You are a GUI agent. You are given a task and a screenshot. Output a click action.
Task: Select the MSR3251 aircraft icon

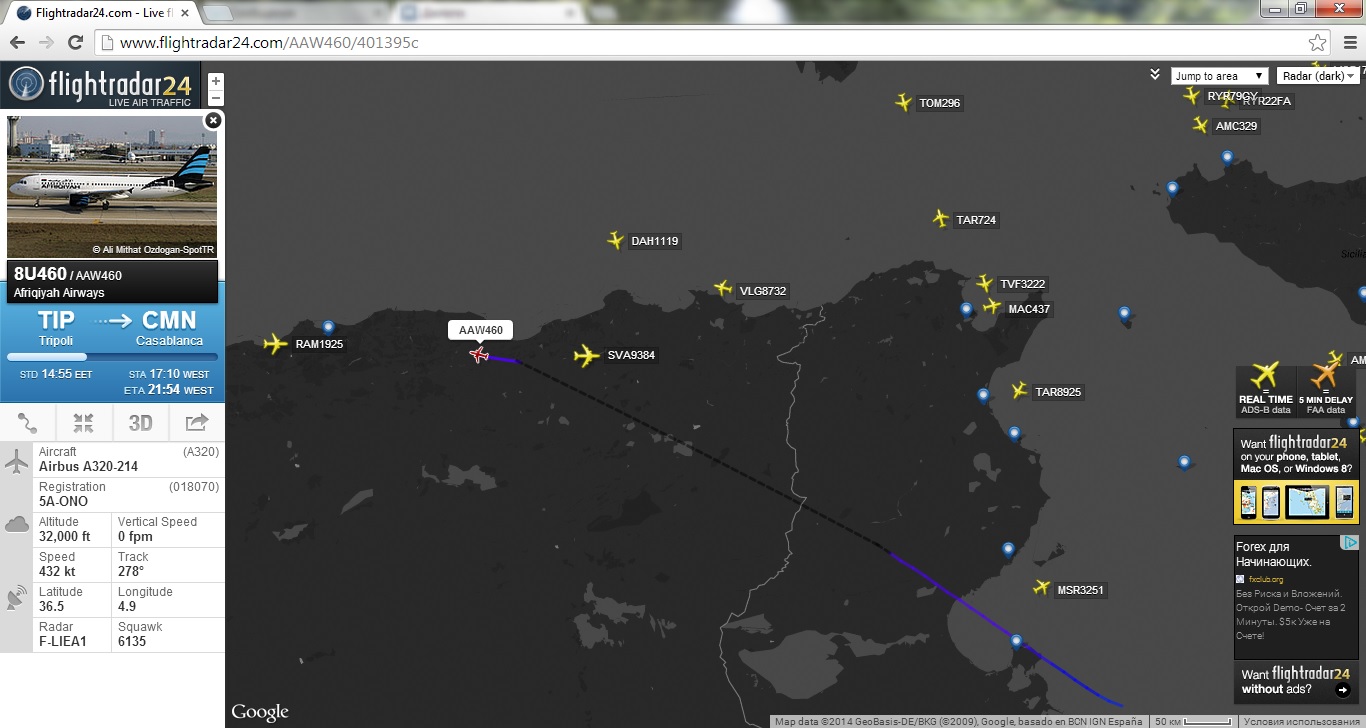pyautogui.click(x=1042, y=588)
